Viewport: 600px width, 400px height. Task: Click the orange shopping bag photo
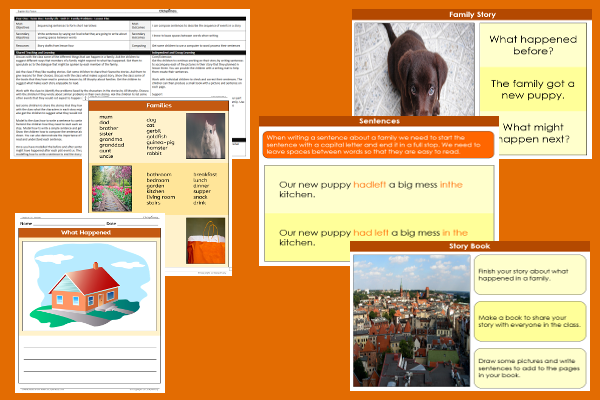tap(205, 241)
